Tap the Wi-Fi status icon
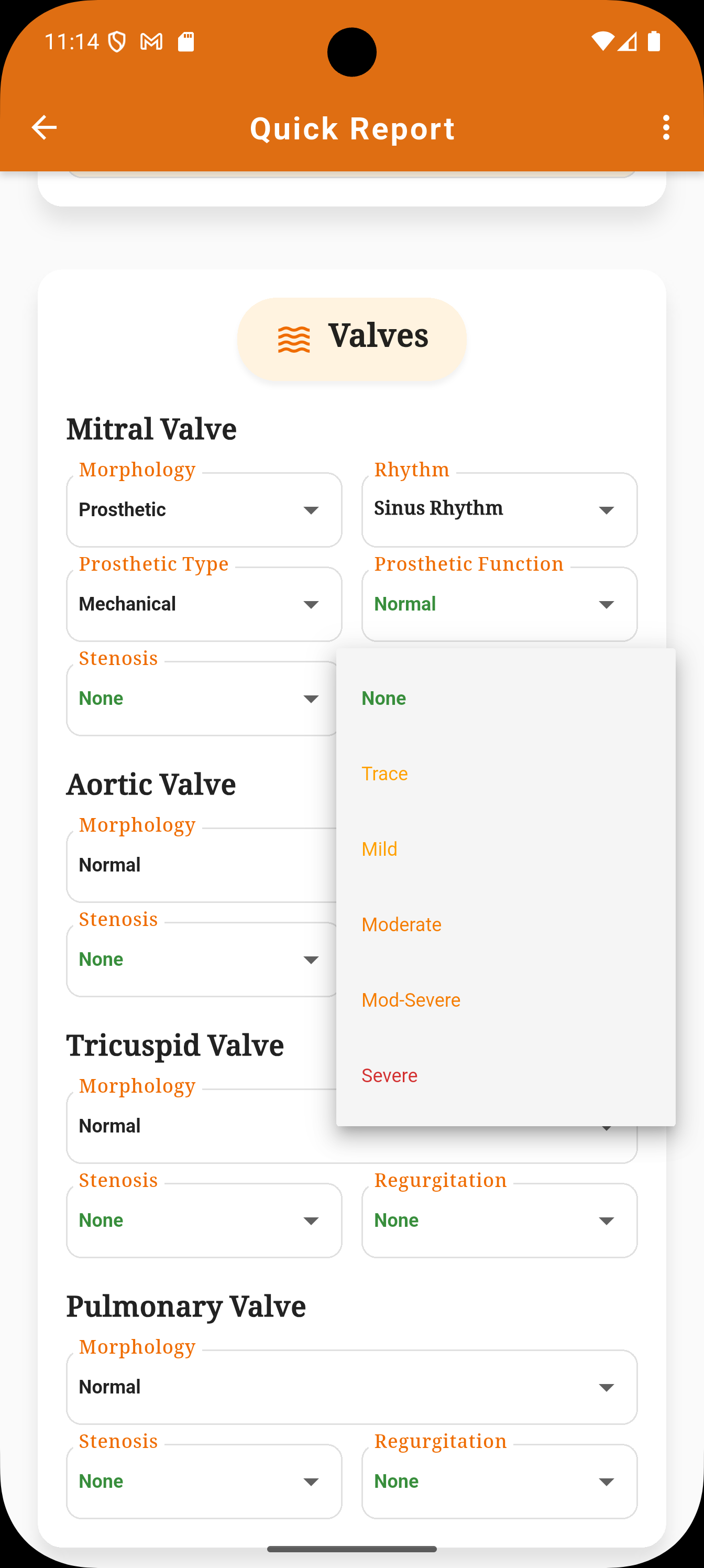The image size is (704, 1568). click(x=603, y=41)
